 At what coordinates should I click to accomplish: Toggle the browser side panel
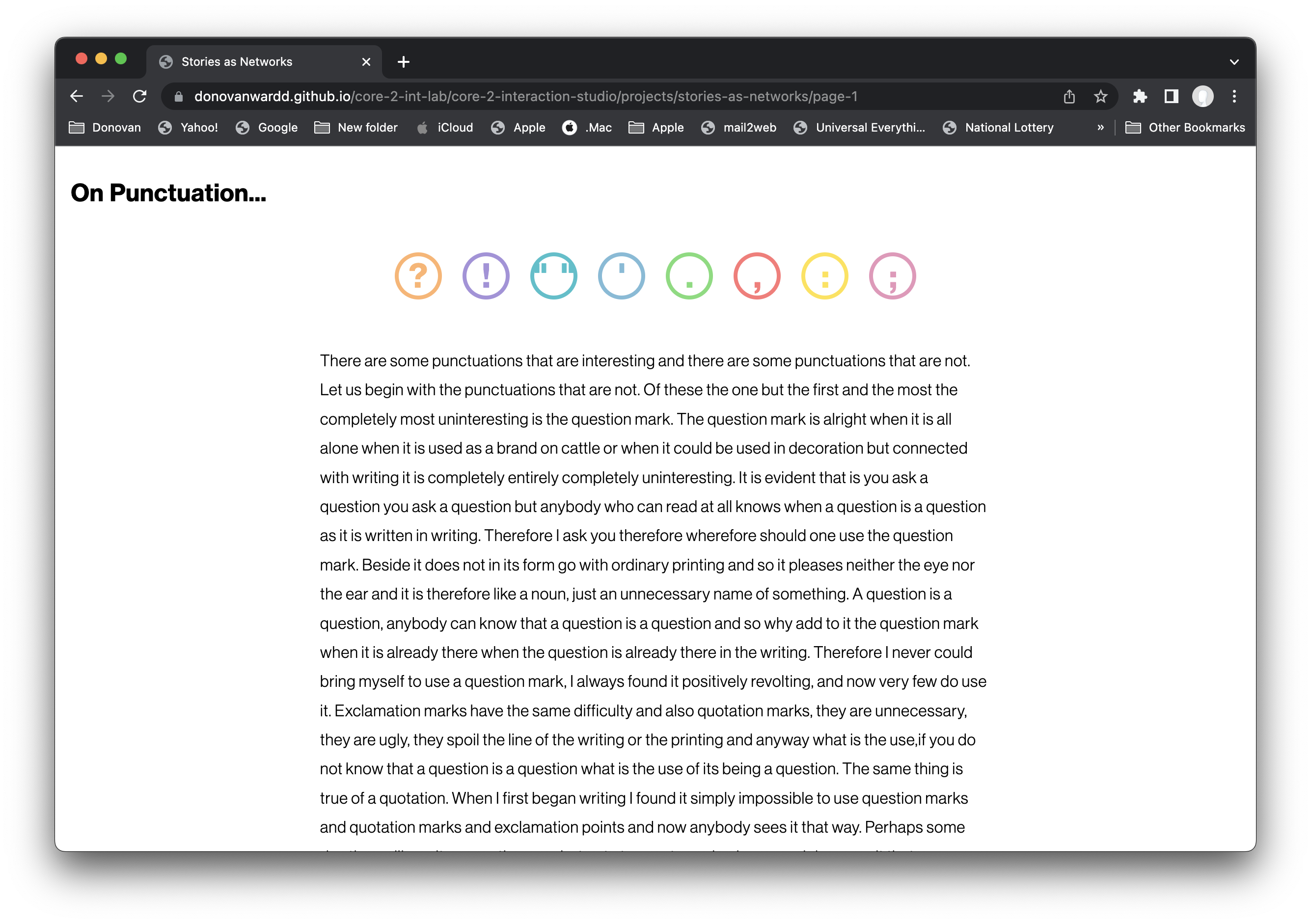[1171, 97]
